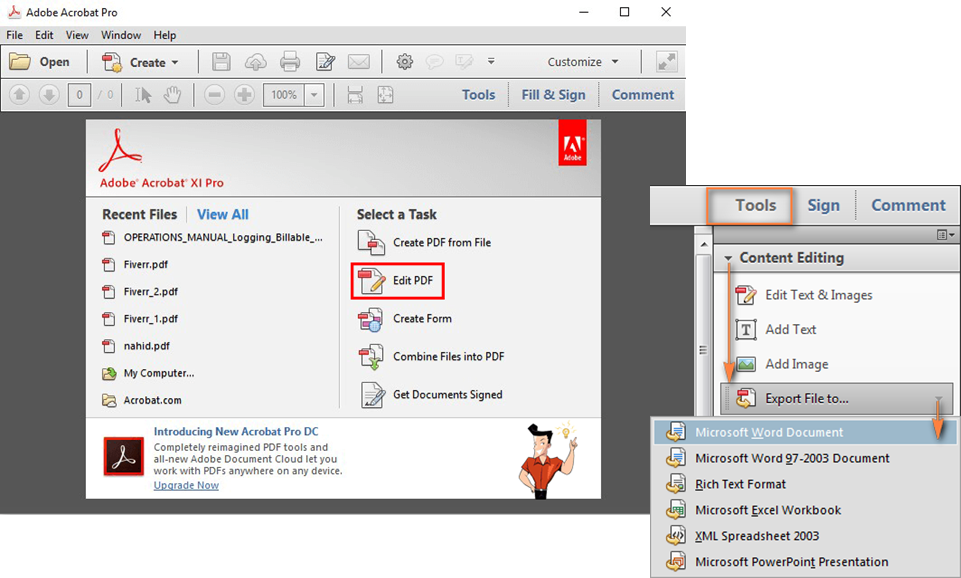Open the panel options menu icon
Image resolution: width=961 pixels, height=578 pixels.
pos(946,235)
